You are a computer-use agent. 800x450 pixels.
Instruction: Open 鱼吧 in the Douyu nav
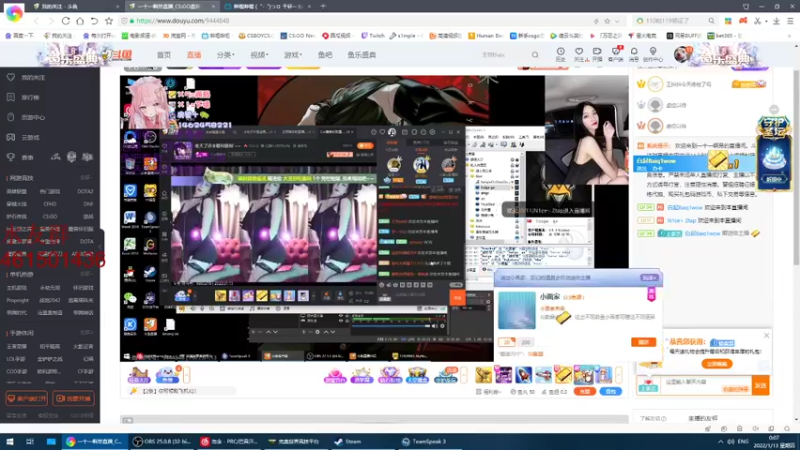325,55
